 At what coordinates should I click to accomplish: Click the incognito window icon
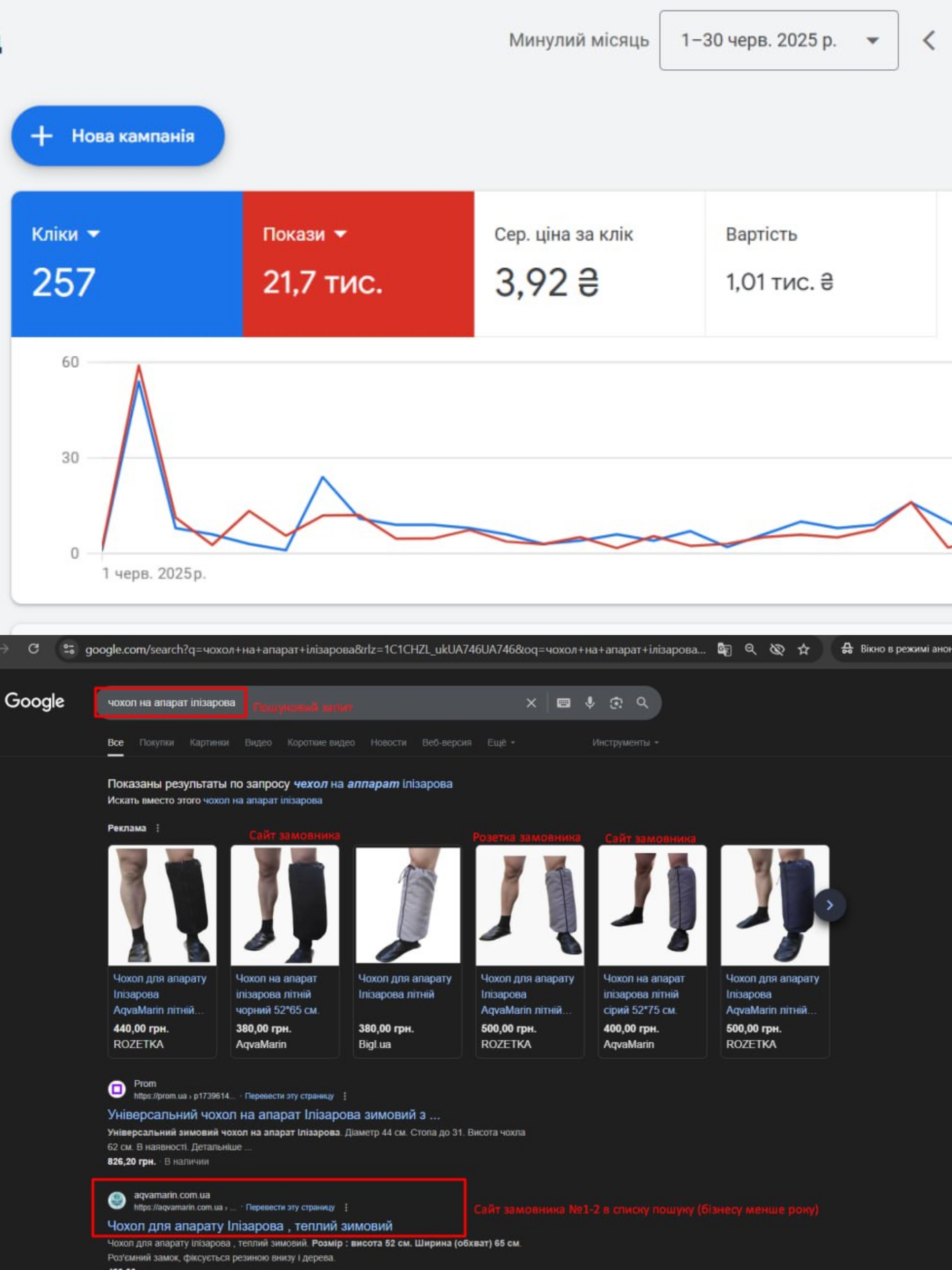click(847, 649)
